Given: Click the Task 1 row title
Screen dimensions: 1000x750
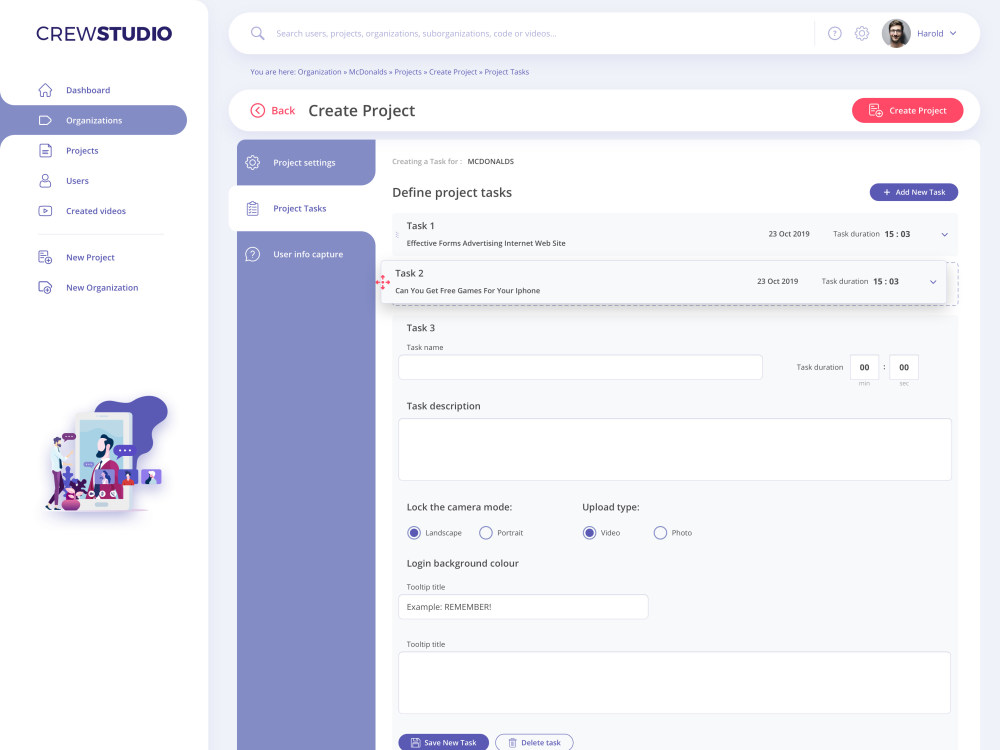Looking at the screenshot, I should point(420,226).
